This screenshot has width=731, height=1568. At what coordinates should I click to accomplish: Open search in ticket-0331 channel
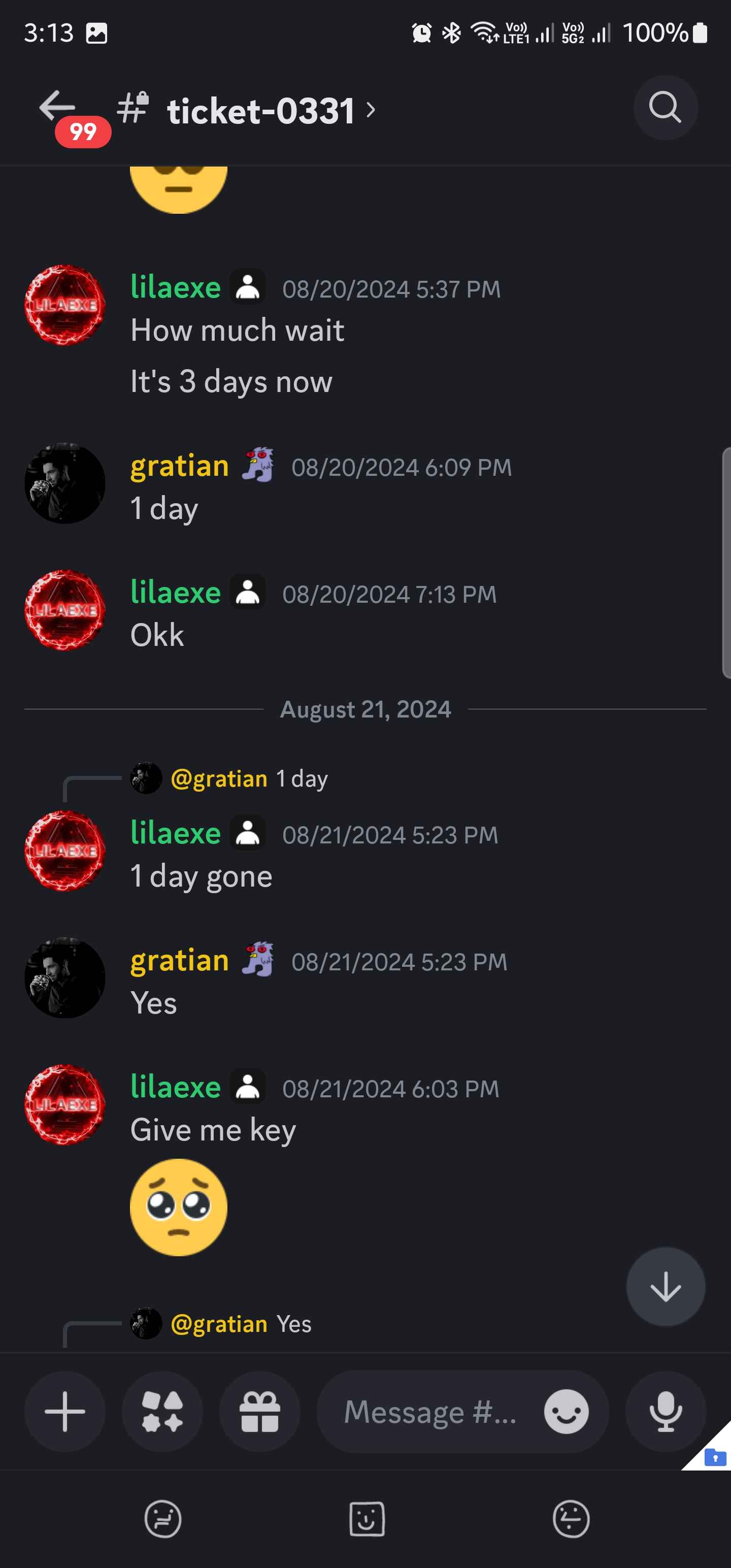click(x=664, y=108)
